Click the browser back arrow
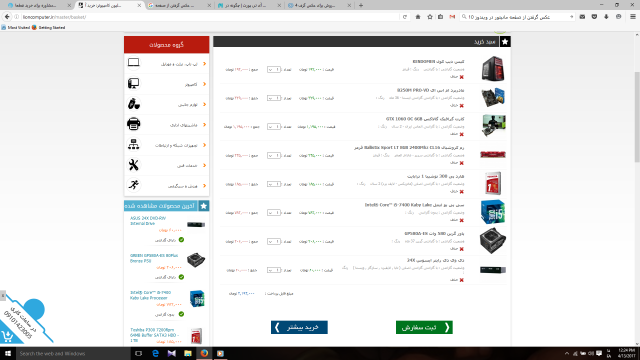The height and width of the screenshot is (360, 640). pos(7,17)
